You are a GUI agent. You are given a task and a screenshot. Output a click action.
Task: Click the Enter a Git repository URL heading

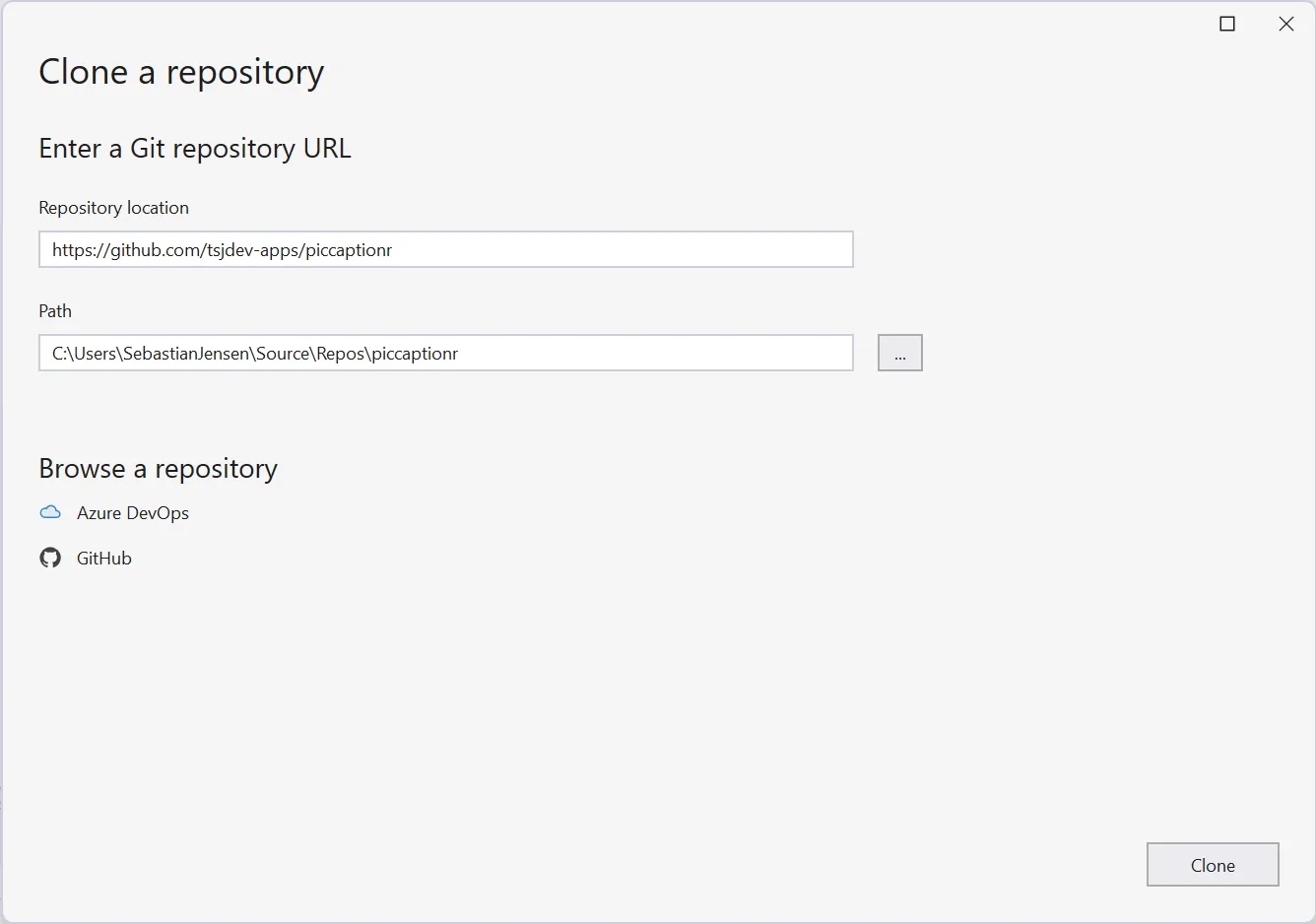[x=195, y=148]
